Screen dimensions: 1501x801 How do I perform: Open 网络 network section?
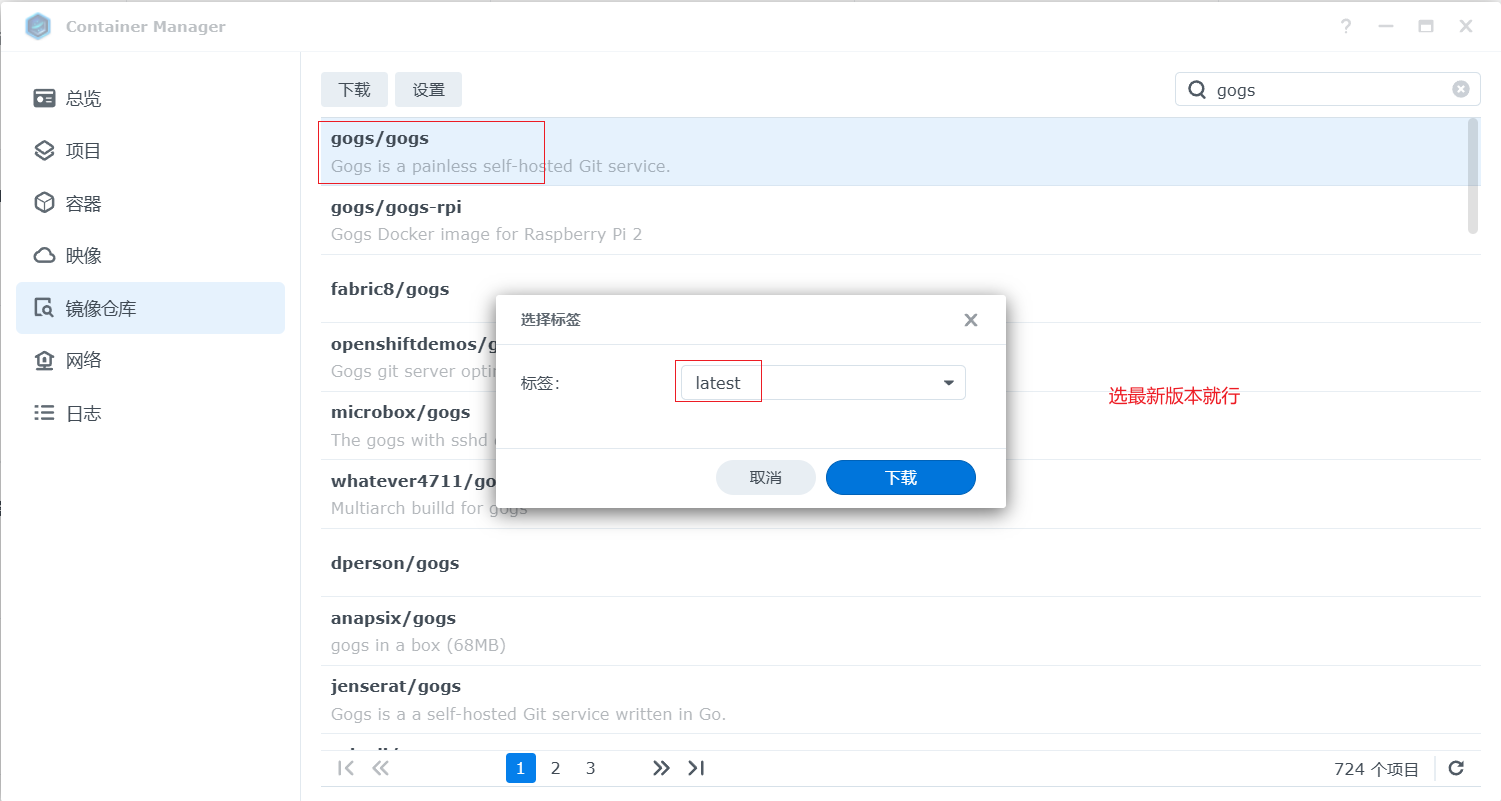(150, 361)
